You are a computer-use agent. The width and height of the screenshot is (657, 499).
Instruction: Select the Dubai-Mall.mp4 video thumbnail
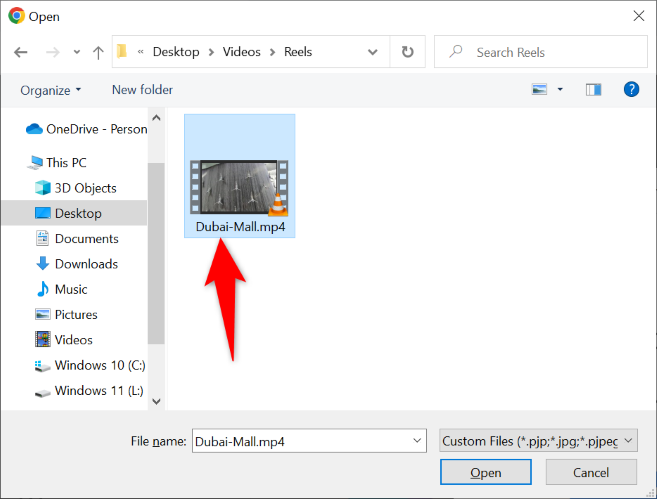[239, 187]
